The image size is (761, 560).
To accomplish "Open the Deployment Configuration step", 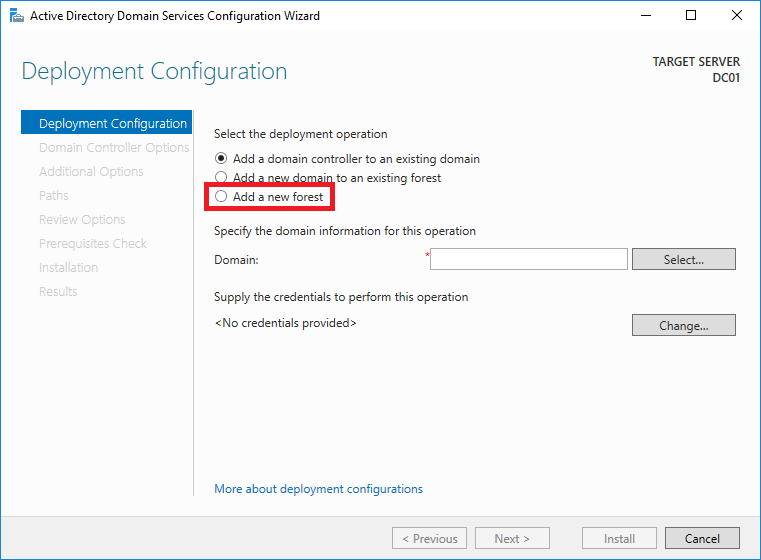I will (x=107, y=123).
